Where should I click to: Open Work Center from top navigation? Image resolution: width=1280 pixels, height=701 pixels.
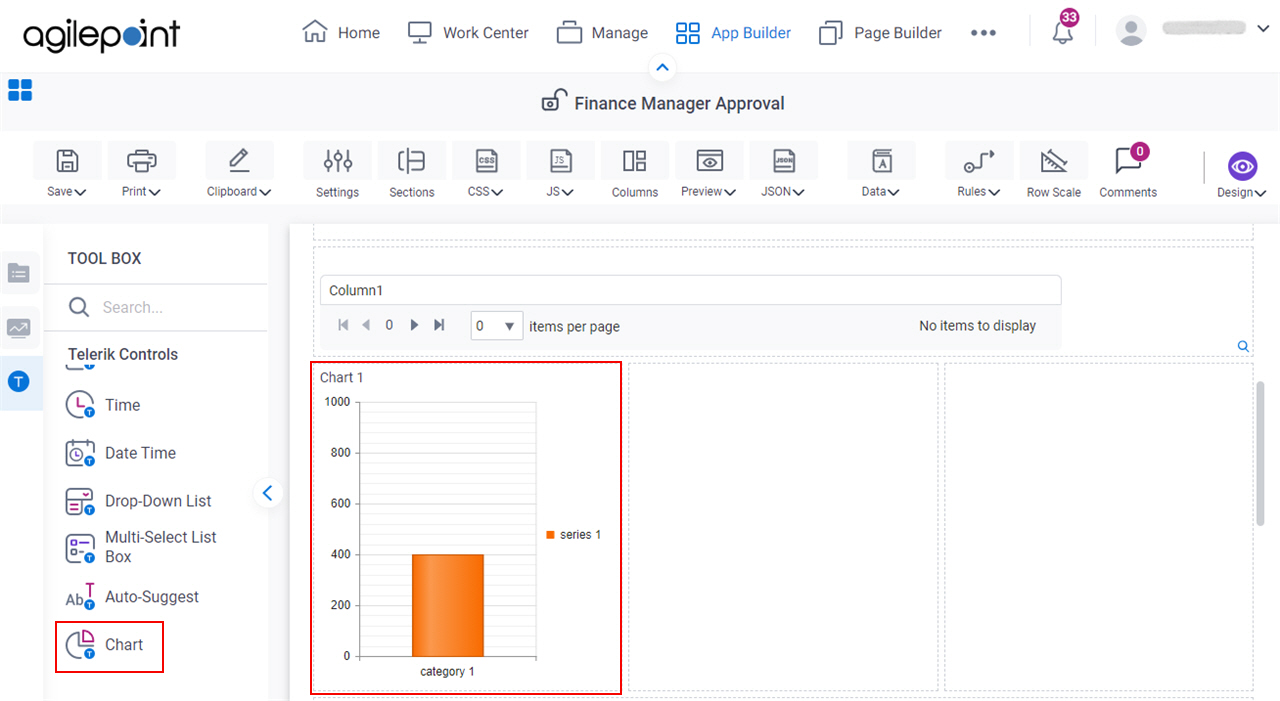pyautogui.click(x=468, y=33)
